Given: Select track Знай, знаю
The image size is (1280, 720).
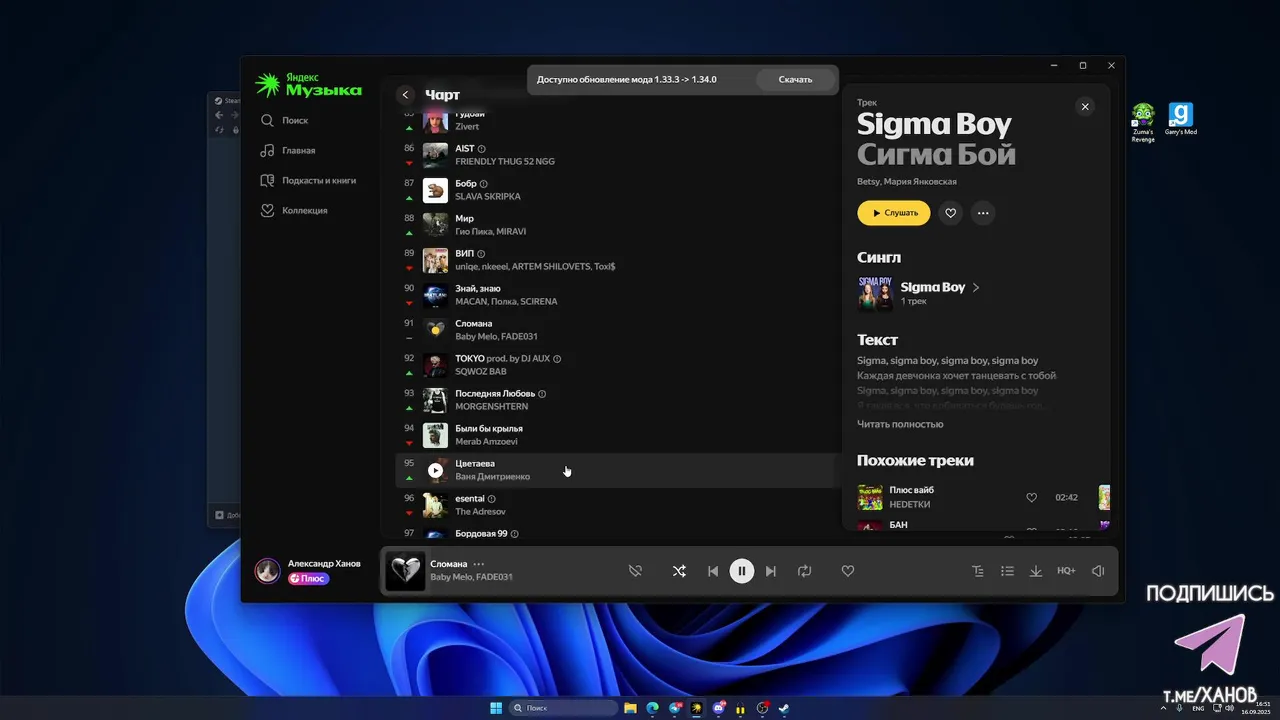Looking at the screenshot, I should coord(617,295).
